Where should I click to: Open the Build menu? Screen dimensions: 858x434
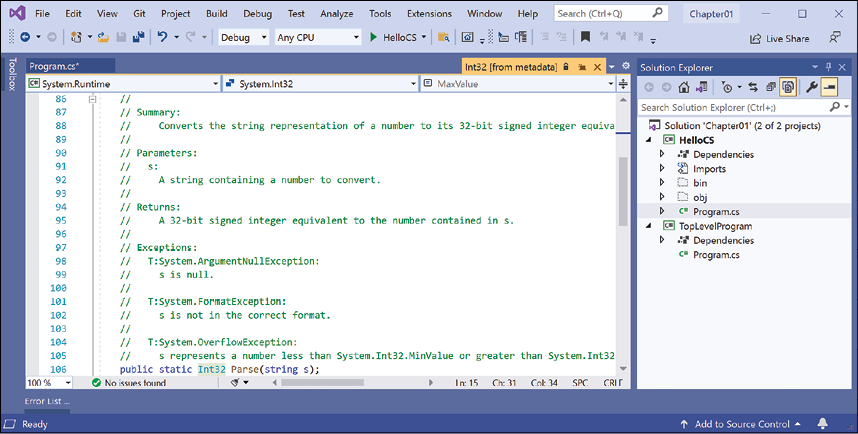coord(217,13)
